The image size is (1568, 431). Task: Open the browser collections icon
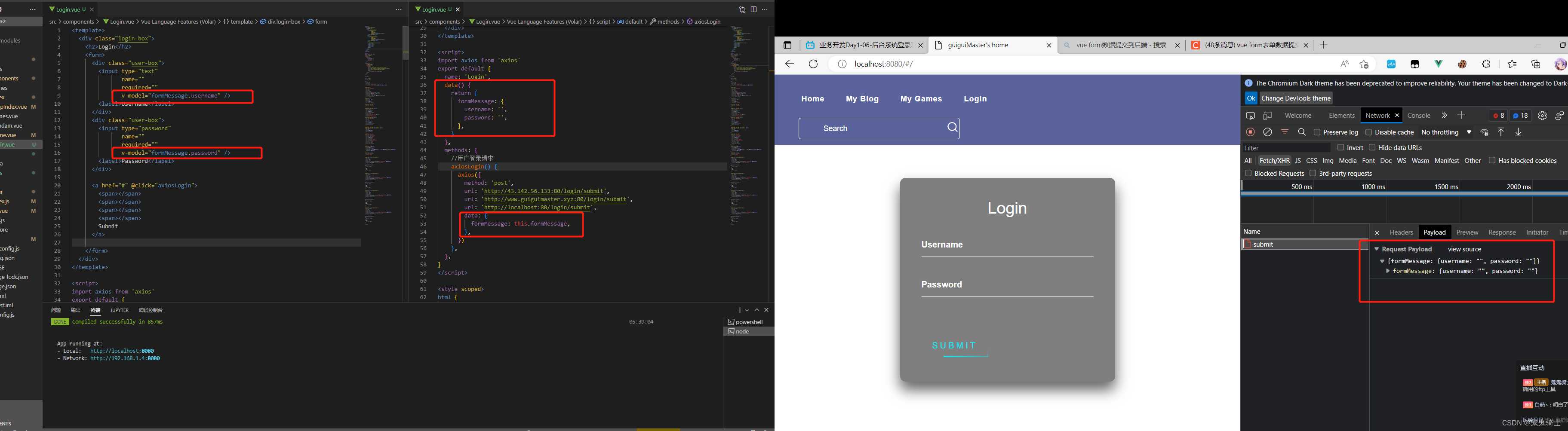tap(1536, 64)
